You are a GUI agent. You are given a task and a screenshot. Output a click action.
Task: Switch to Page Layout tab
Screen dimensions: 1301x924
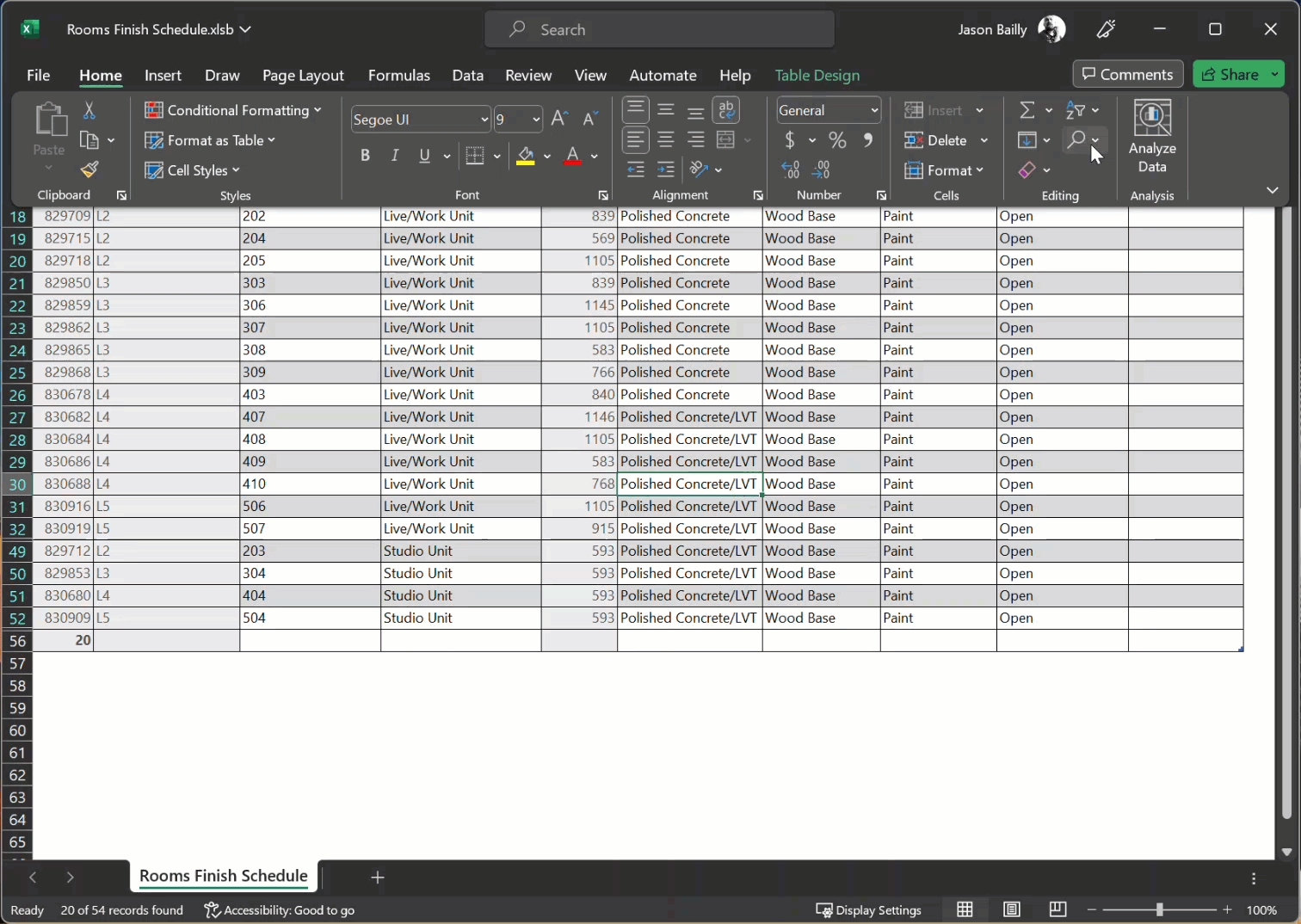pos(303,75)
